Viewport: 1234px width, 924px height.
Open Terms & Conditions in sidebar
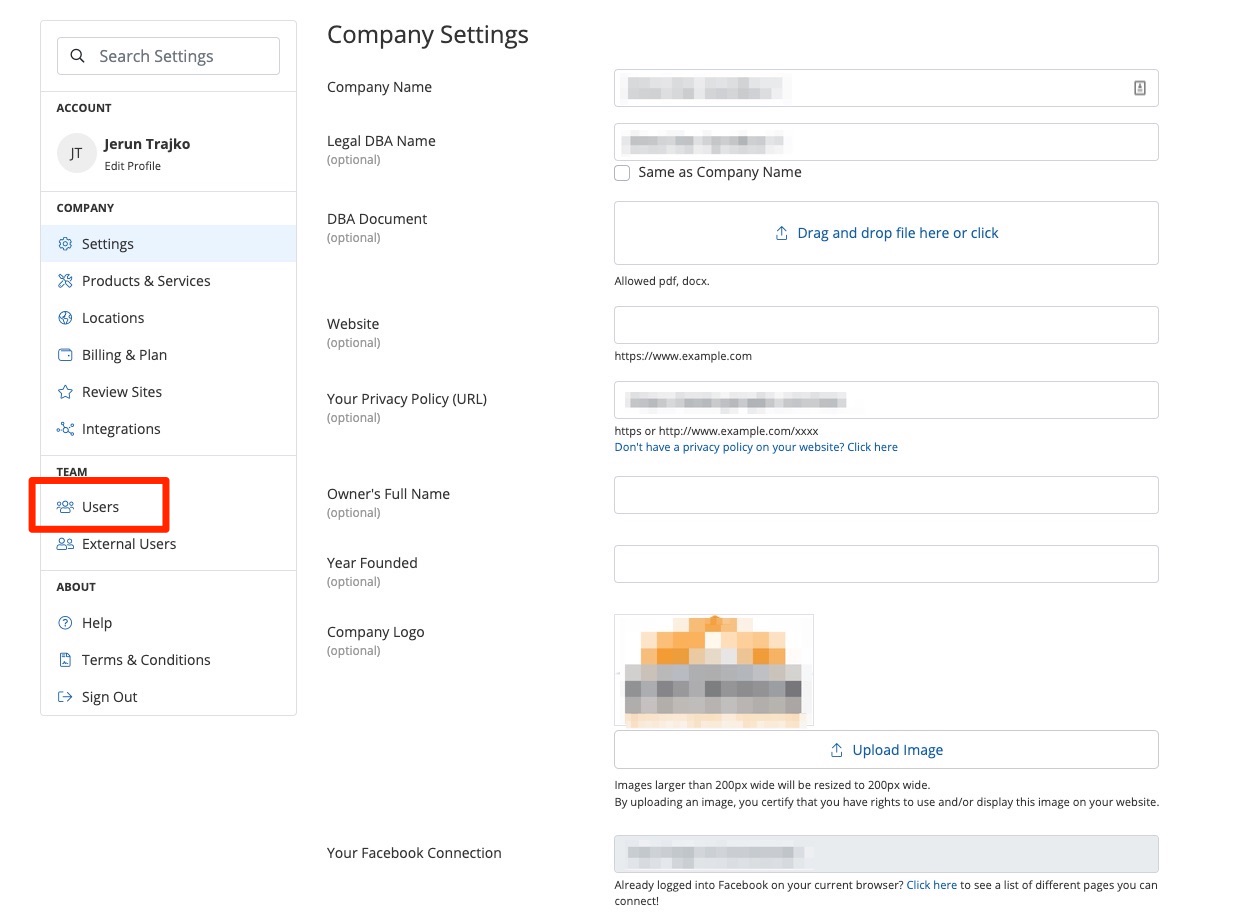146,660
